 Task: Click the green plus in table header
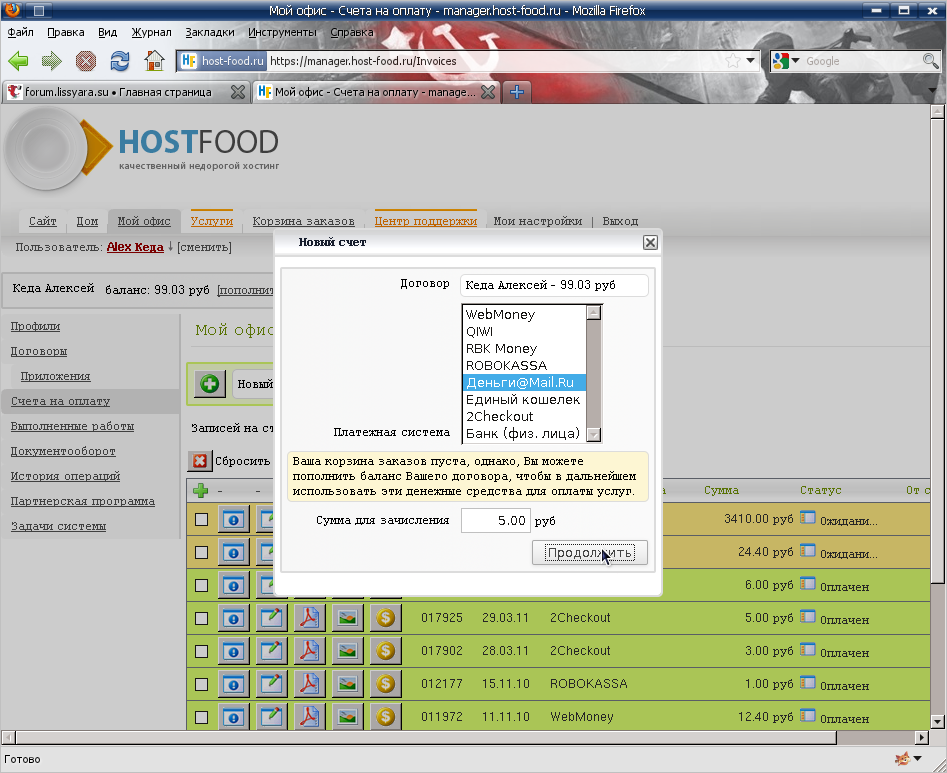201,490
